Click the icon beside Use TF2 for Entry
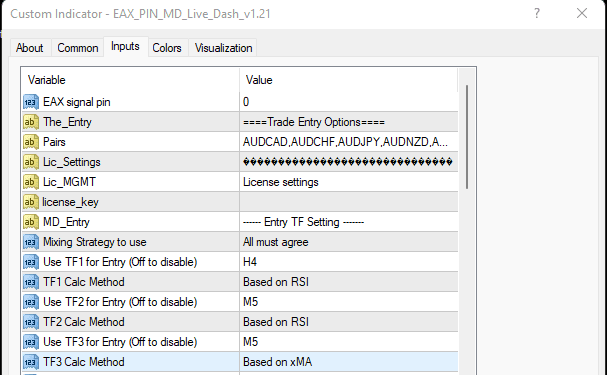The width and height of the screenshot is (607, 375). pyautogui.click(x=31, y=302)
